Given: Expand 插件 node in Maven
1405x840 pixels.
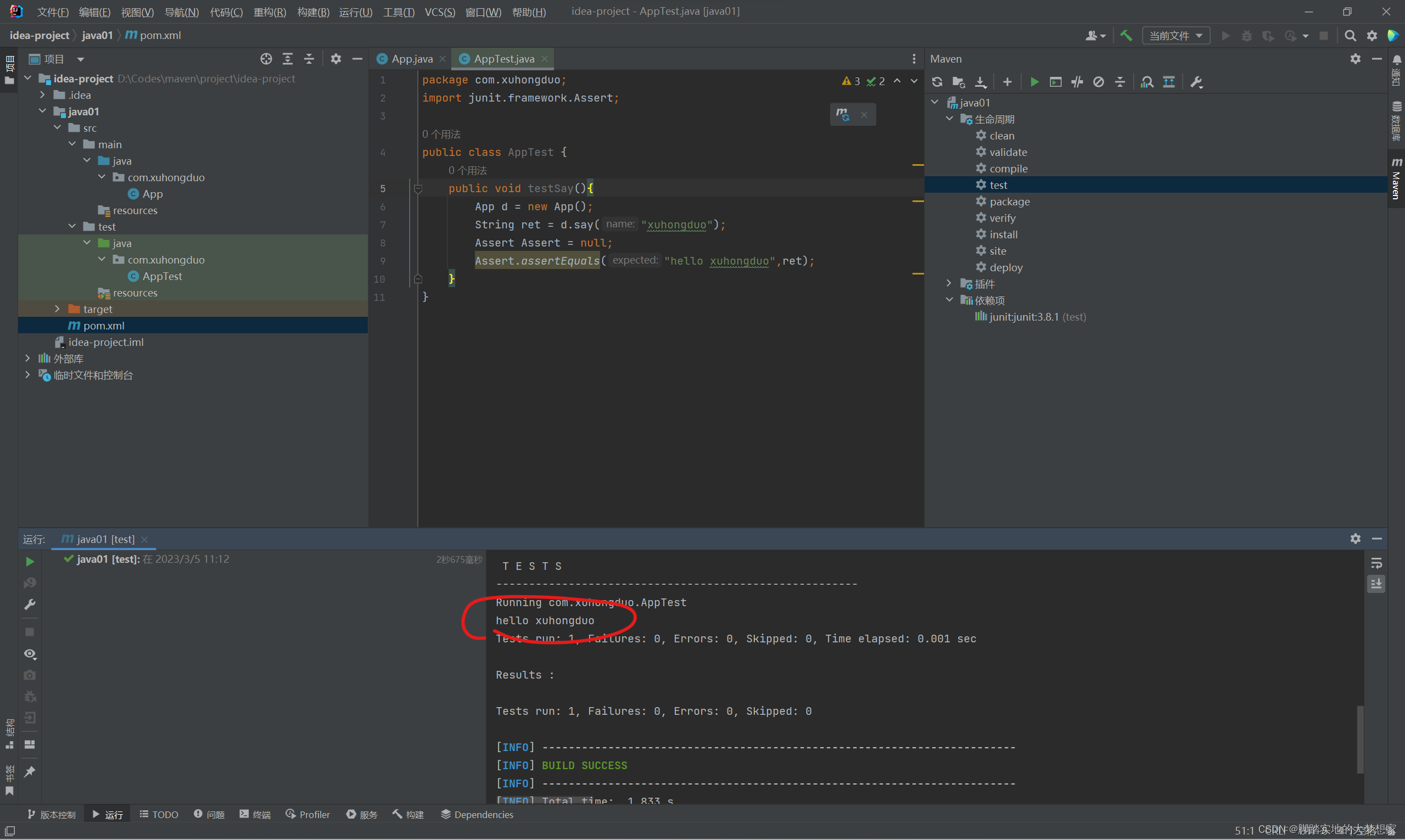Looking at the screenshot, I should 949,283.
